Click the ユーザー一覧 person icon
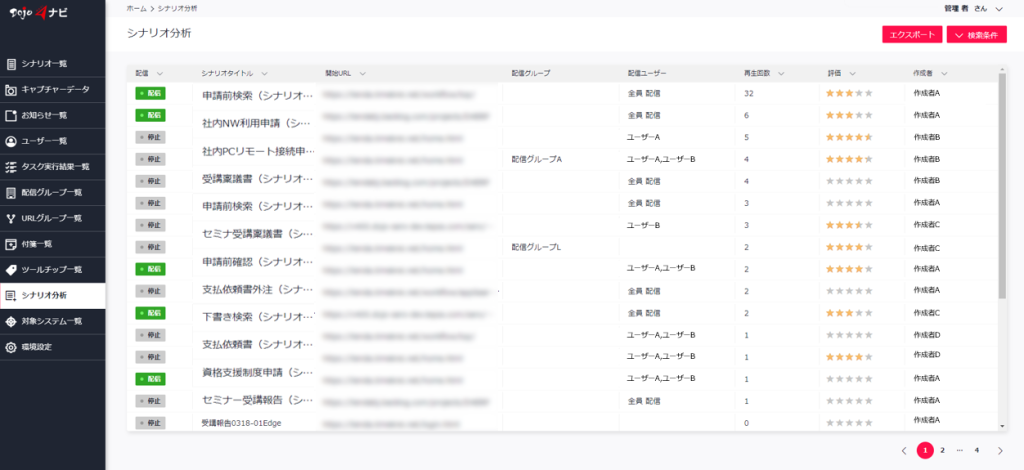Image resolution: width=1024 pixels, height=470 pixels. point(11,141)
